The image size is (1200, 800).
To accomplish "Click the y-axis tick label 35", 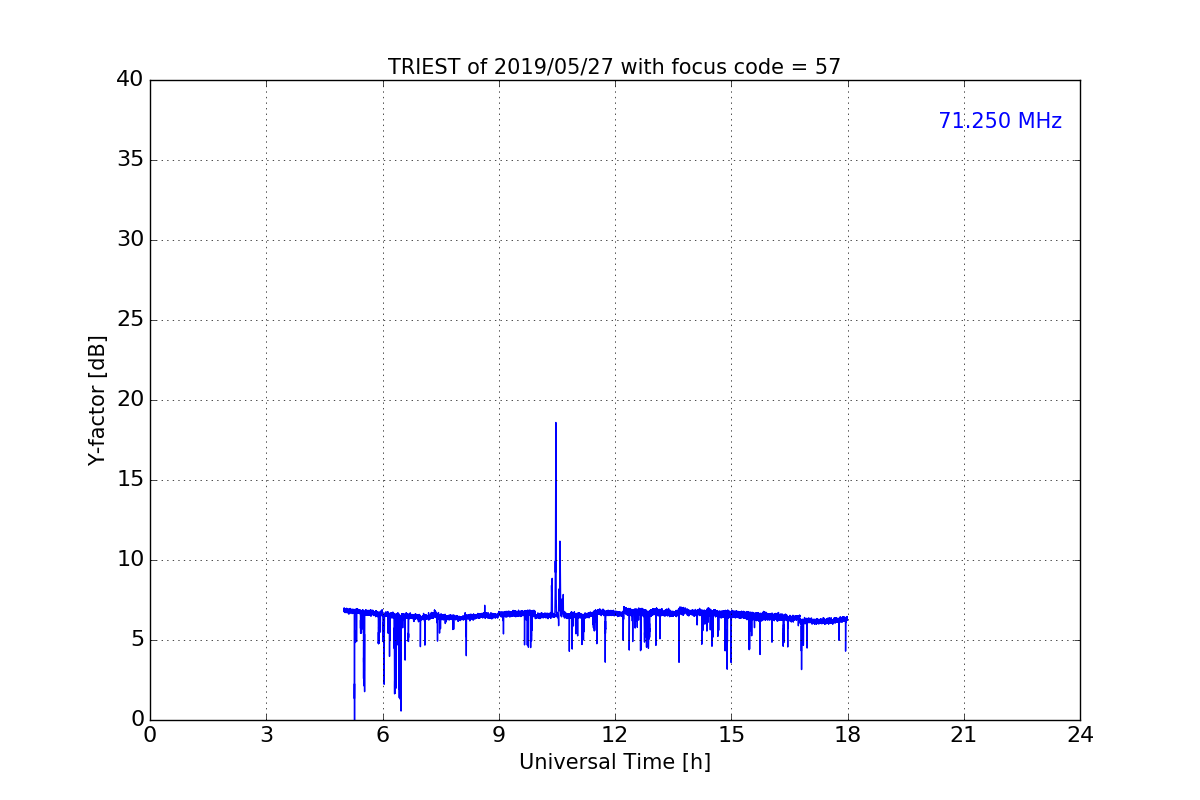I will [x=130, y=160].
